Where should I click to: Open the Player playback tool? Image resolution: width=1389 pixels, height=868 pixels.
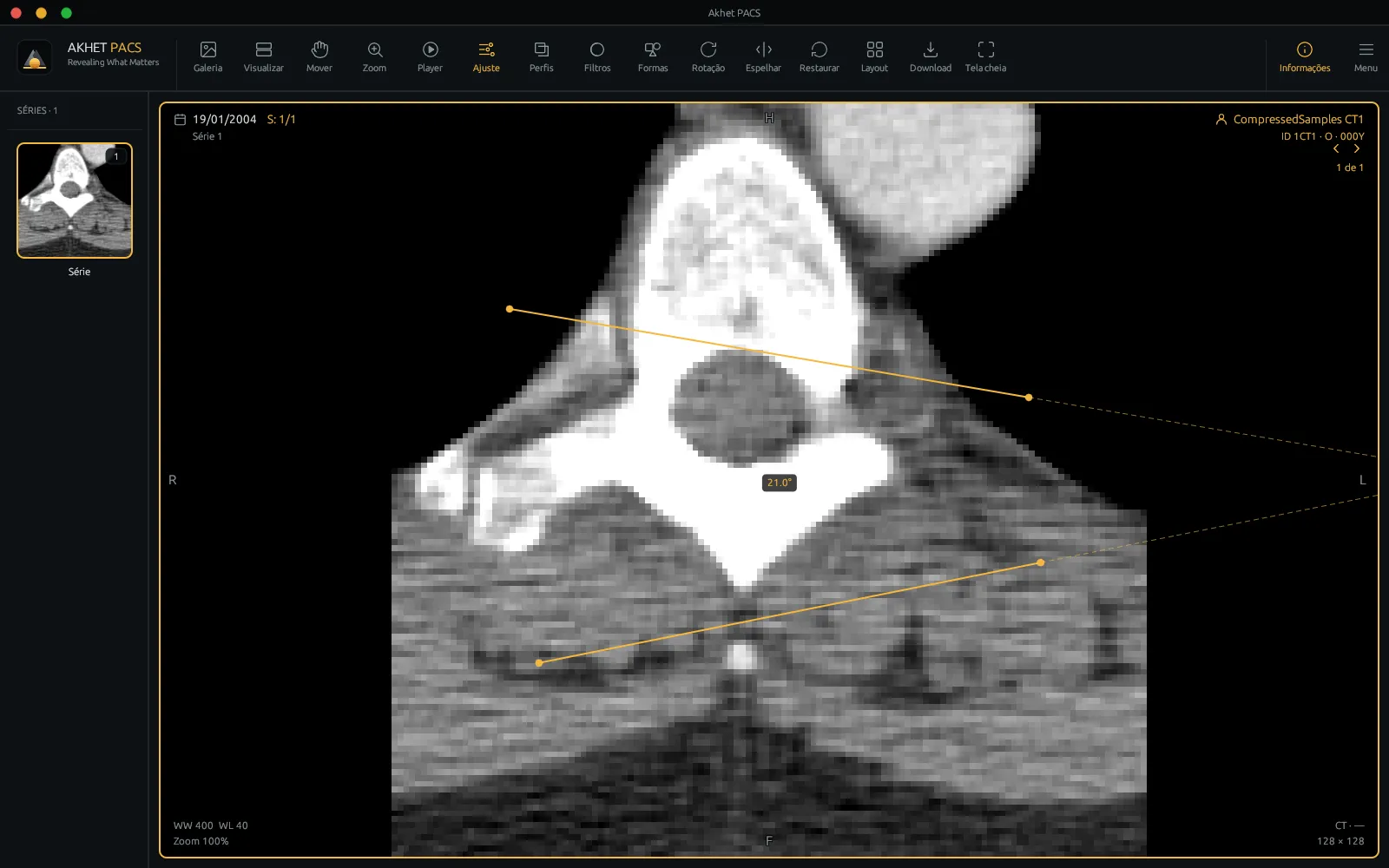pyautogui.click(x=430, y=57)
